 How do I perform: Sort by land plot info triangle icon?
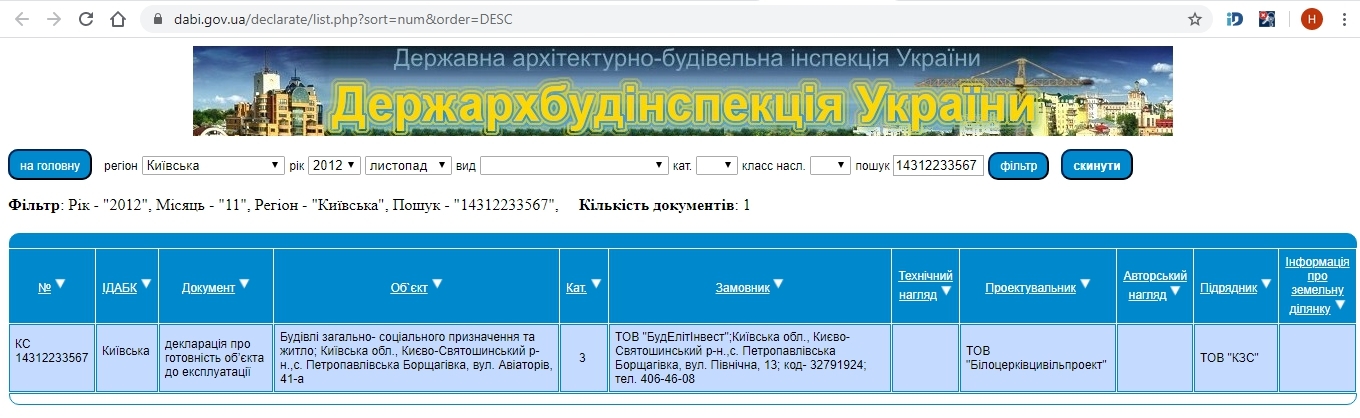tap(1339, 305)
